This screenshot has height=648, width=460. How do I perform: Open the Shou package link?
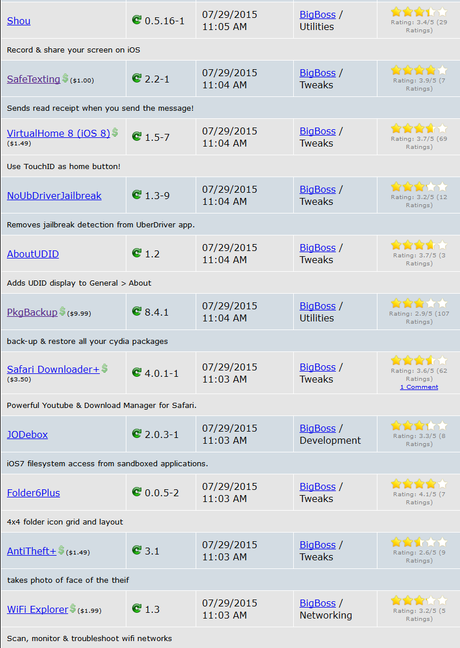[x=19, y=21]
